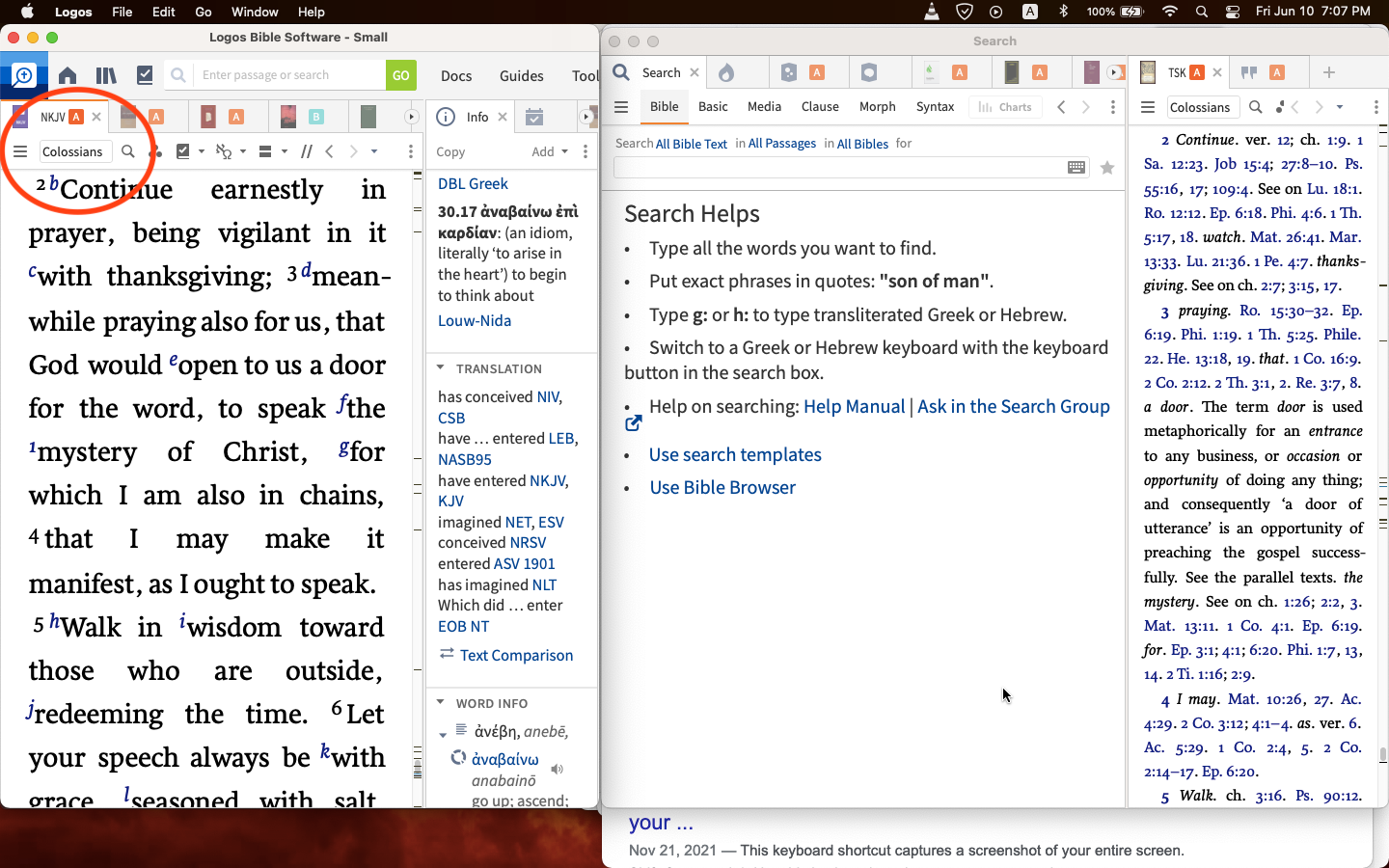This screenshot has height=868, width=1389.
Task: Click the speaker icon to hear anabainō pronunciation
Action: [x=557, y=769]
